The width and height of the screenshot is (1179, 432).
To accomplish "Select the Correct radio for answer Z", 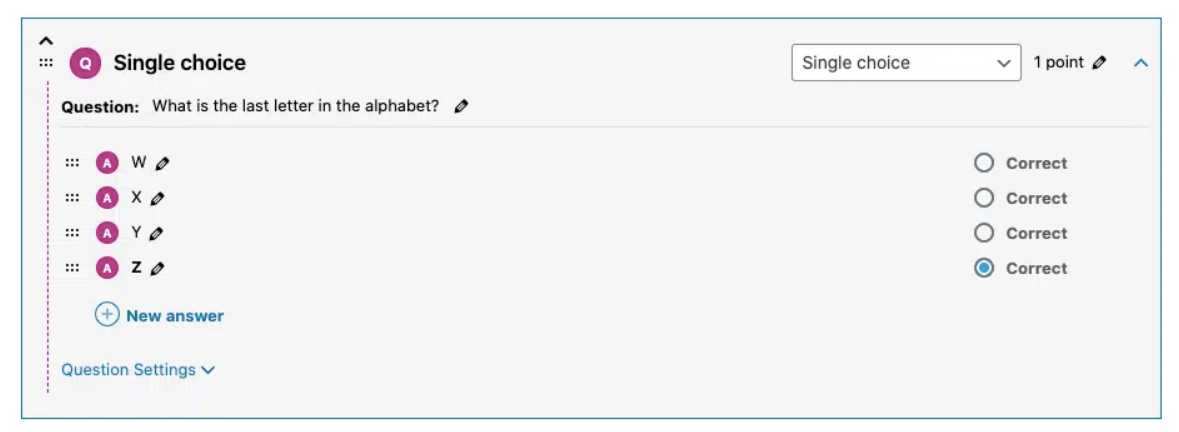I will point(984,268).
